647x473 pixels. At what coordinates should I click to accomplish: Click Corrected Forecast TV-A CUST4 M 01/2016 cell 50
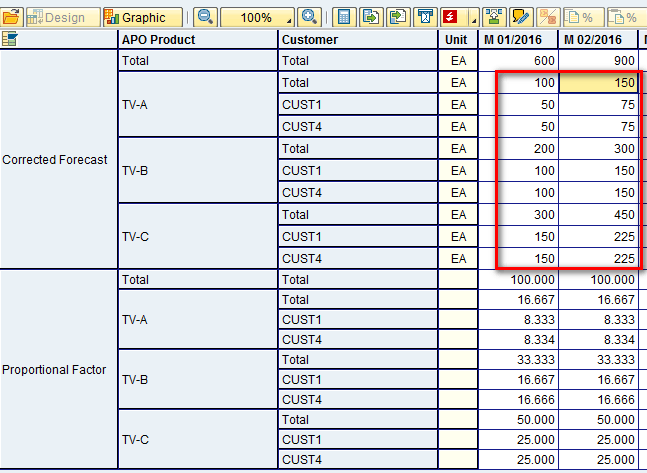click(518, 126)
